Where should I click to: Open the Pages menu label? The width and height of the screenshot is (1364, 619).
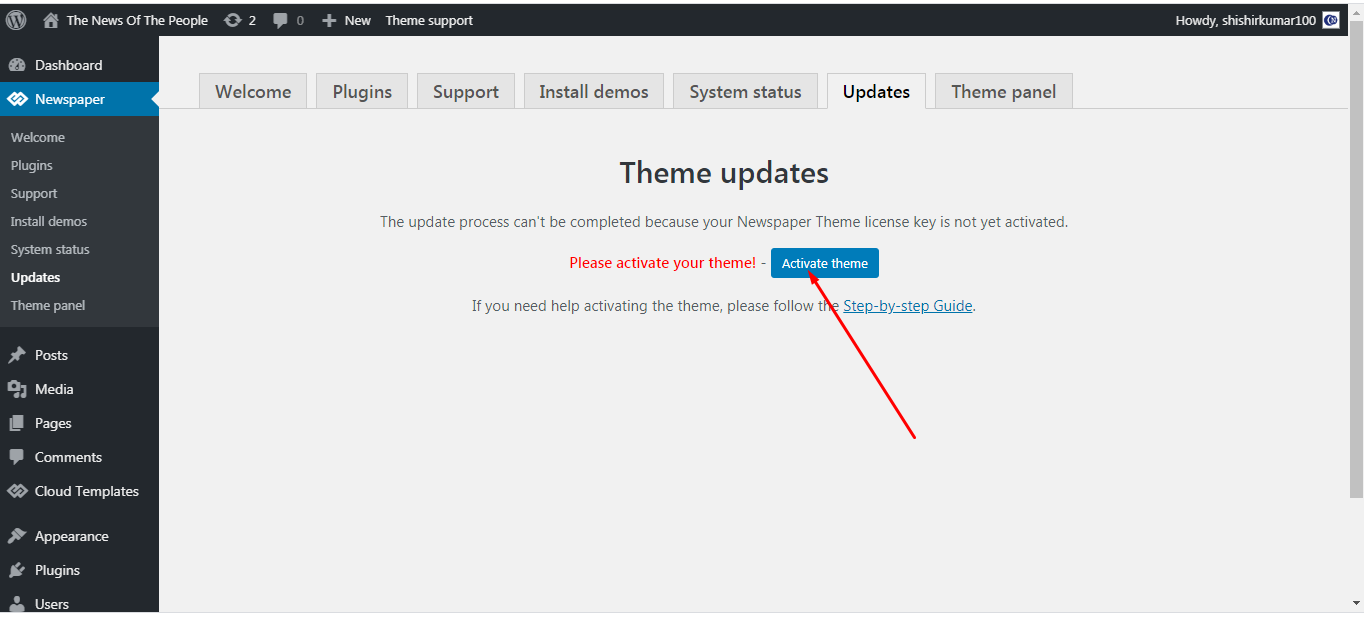point(53,423)
